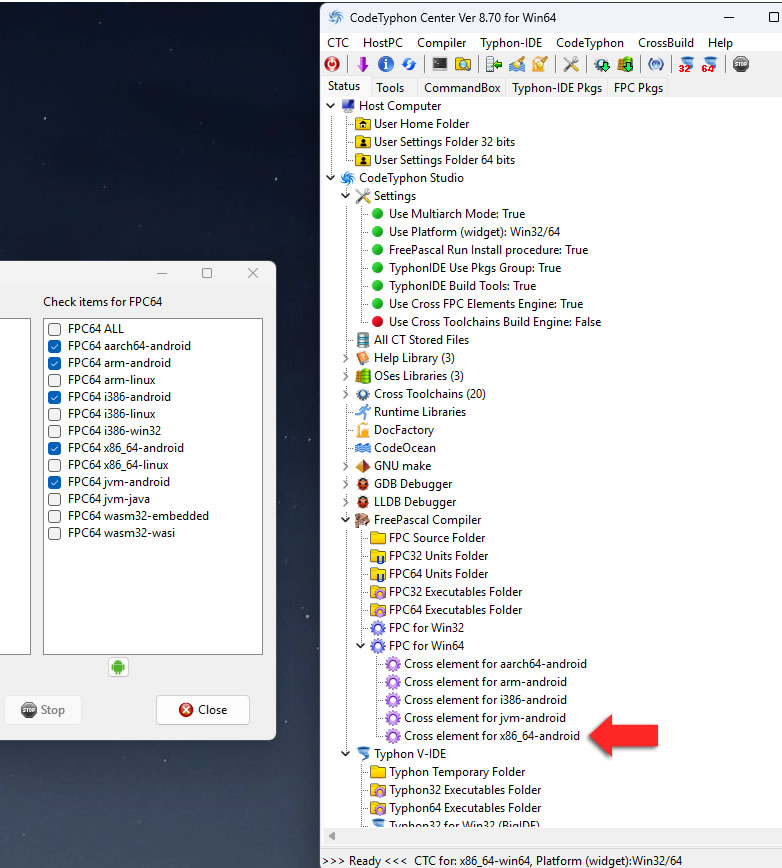Click the horizontal scrollbar left arrow

pos(332,836)
